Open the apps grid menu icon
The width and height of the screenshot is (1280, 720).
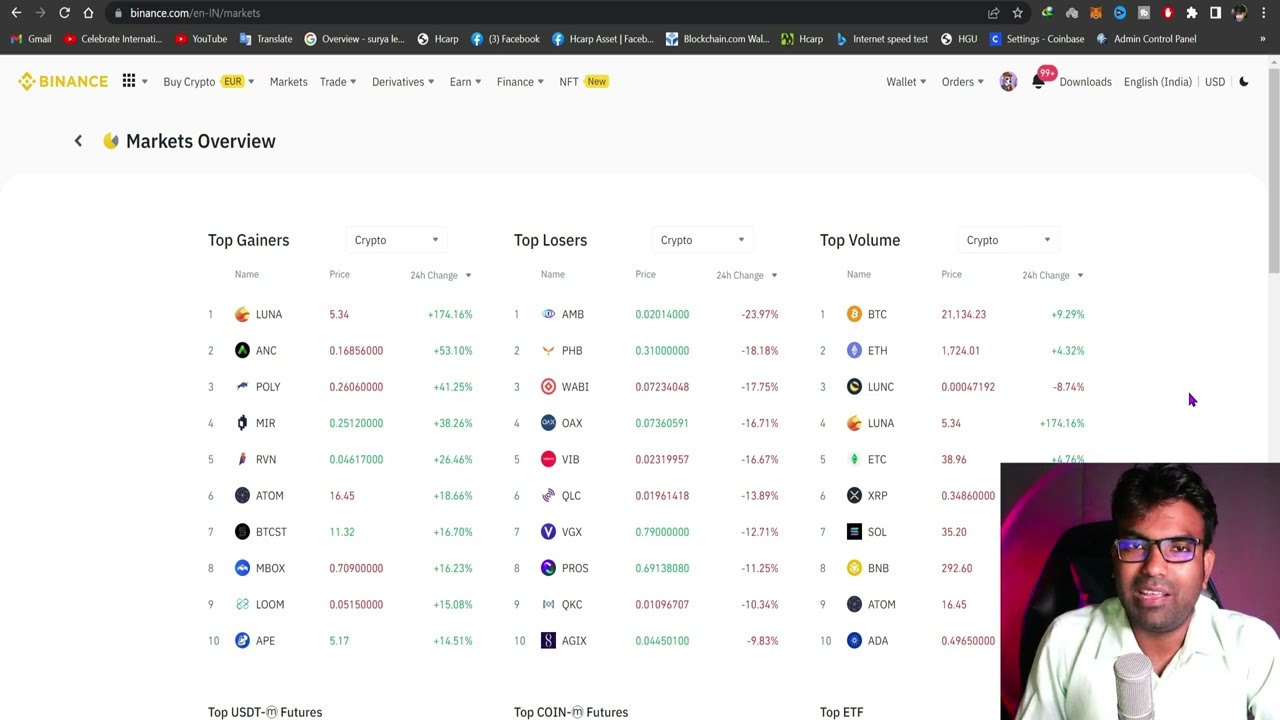coord(129,81)
